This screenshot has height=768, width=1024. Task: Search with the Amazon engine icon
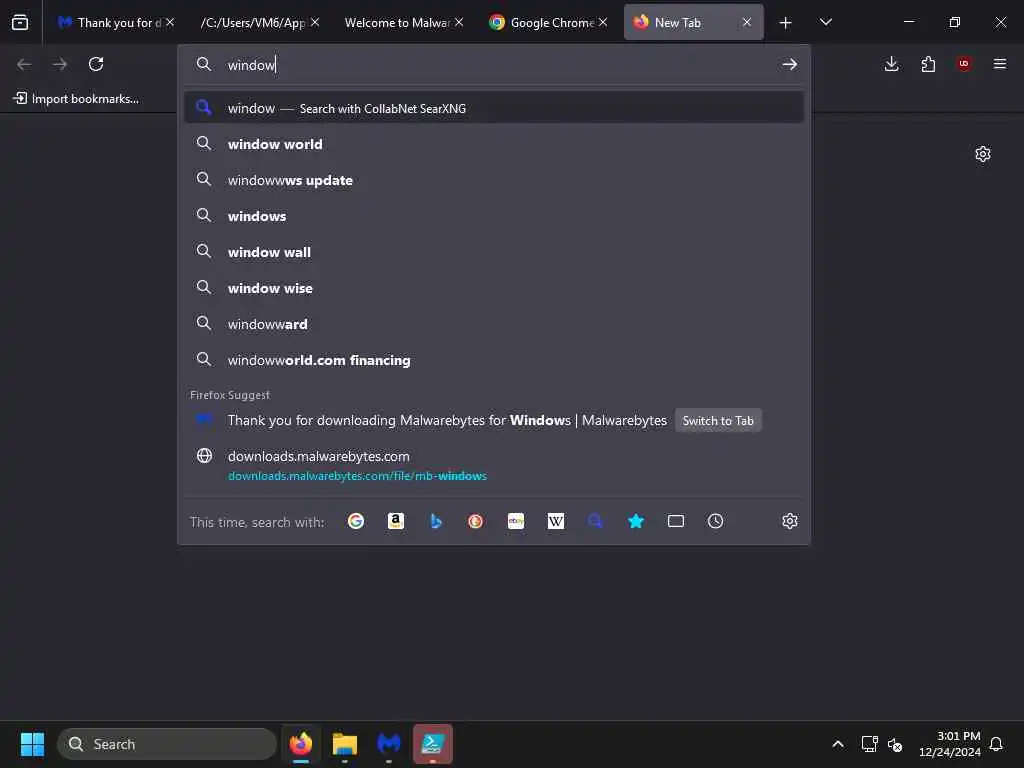396,521
